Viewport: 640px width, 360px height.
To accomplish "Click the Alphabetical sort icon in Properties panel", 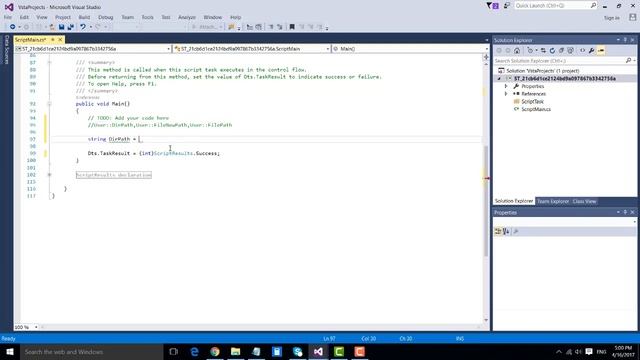I will [506, 231].
